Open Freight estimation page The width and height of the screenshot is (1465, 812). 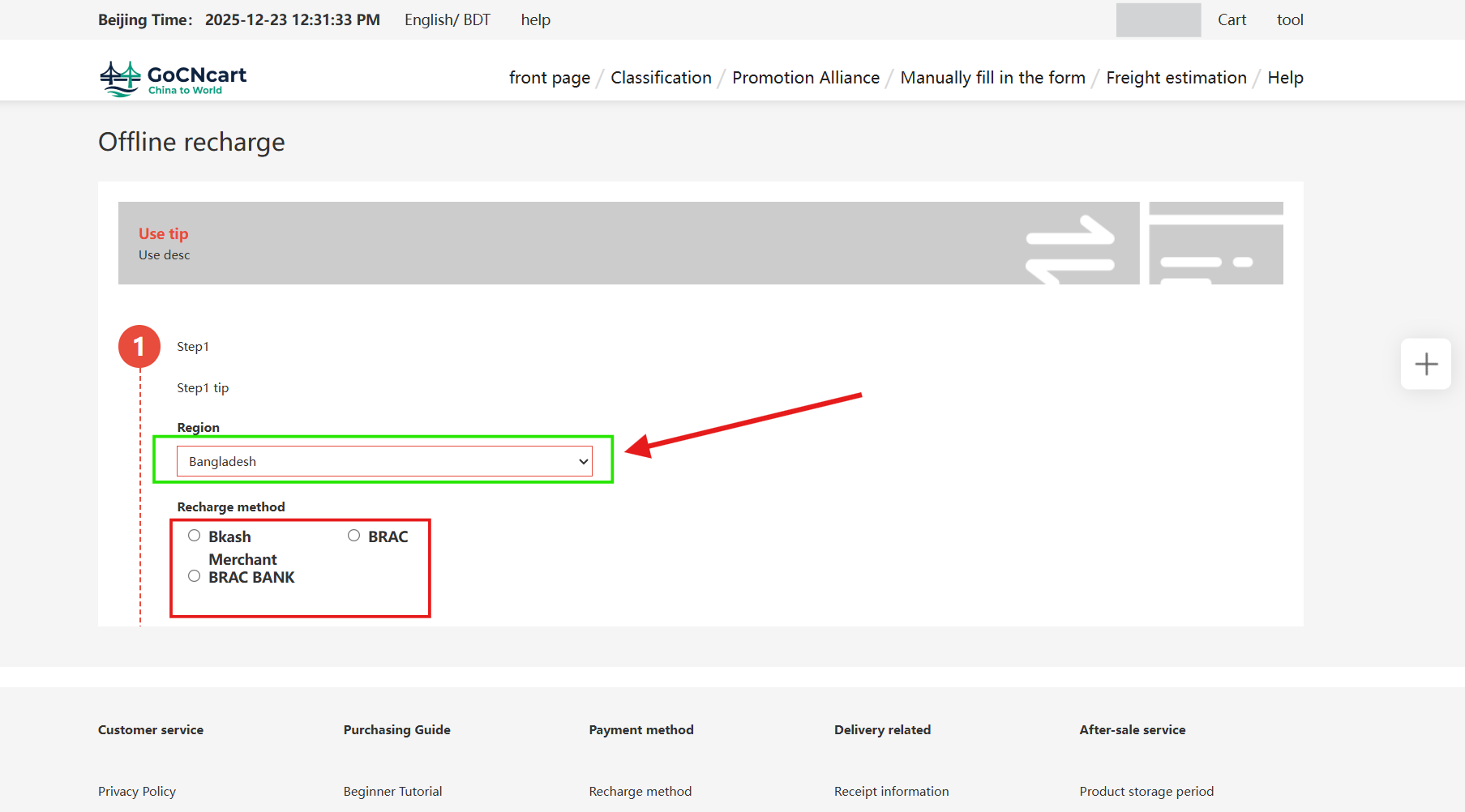pos(1176,78)
